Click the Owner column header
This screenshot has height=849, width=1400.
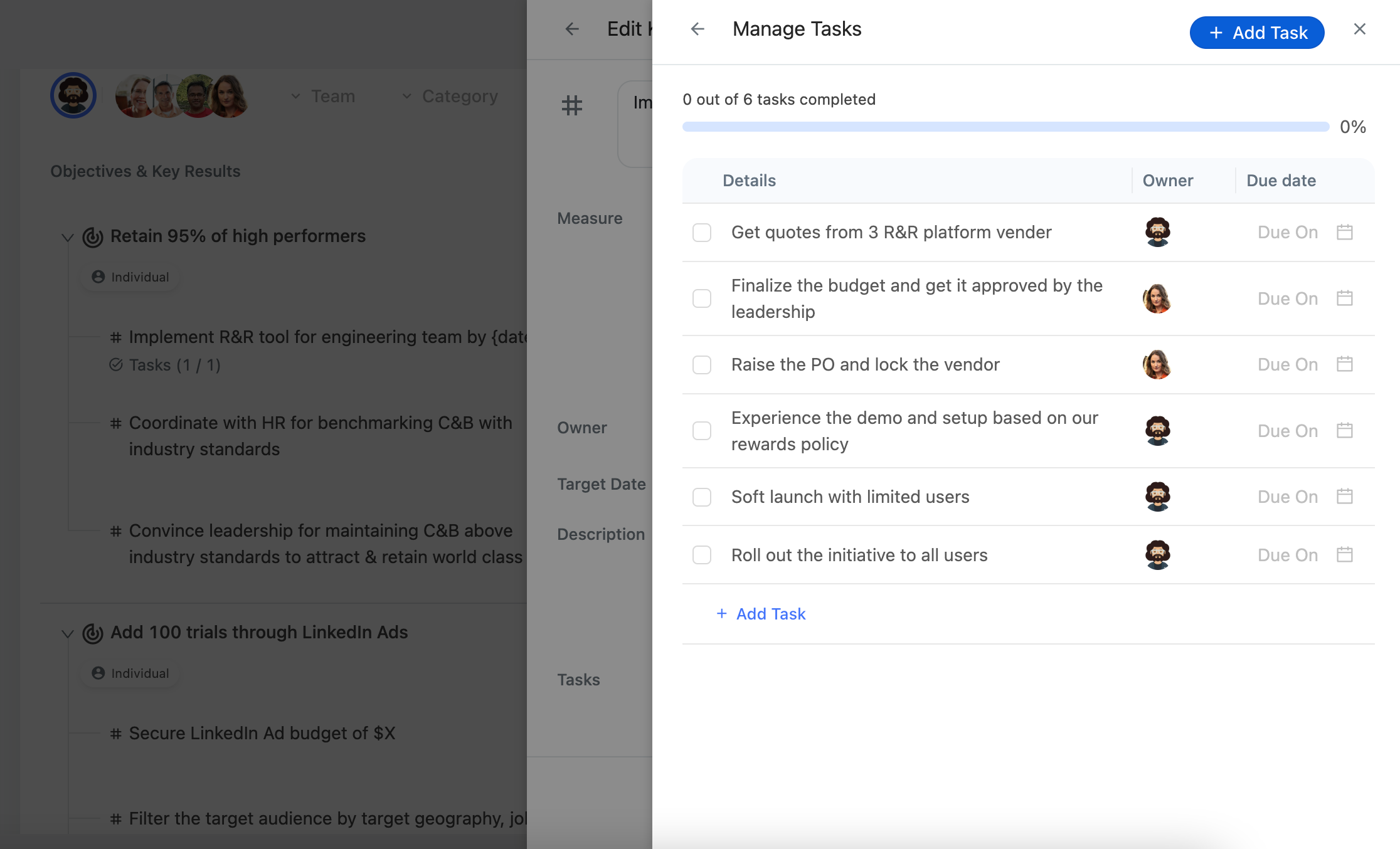click(1167, 181)
